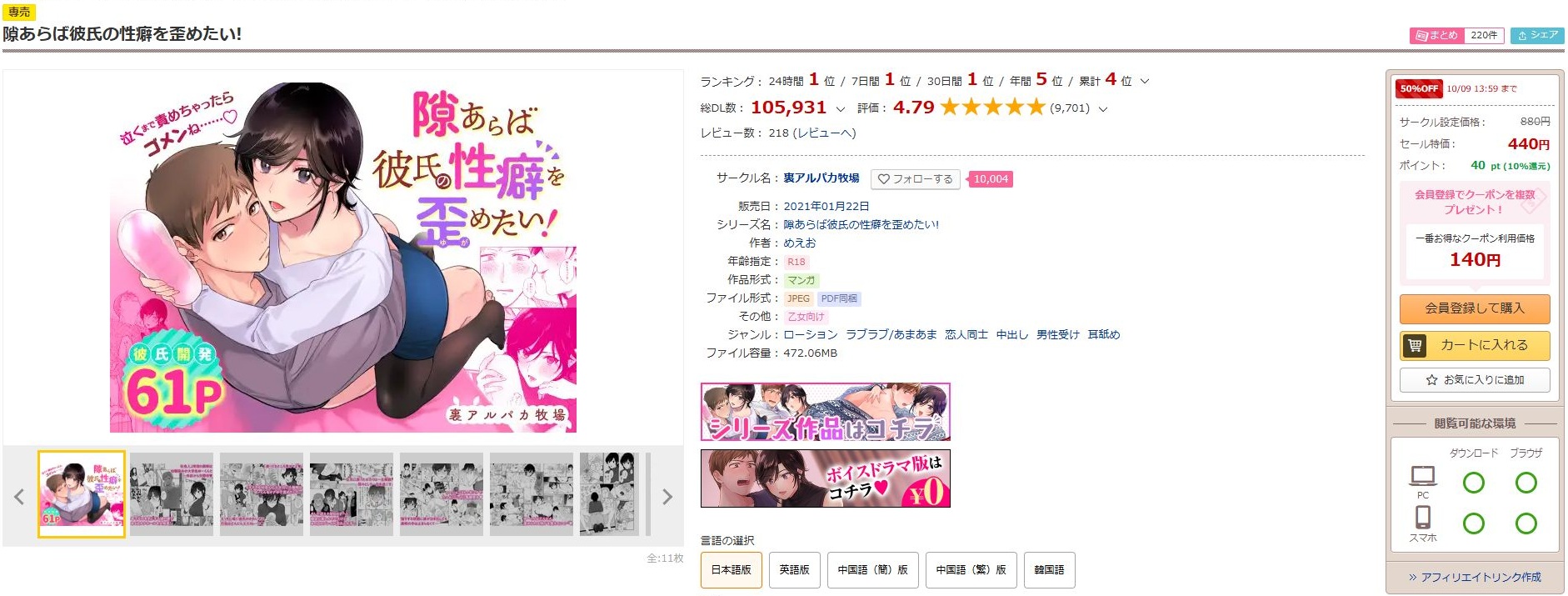This screenshot has height=596, width=1568.
Task: Expand the total DL count chevron
Action: pyautogui.click(x=841, y=109)
